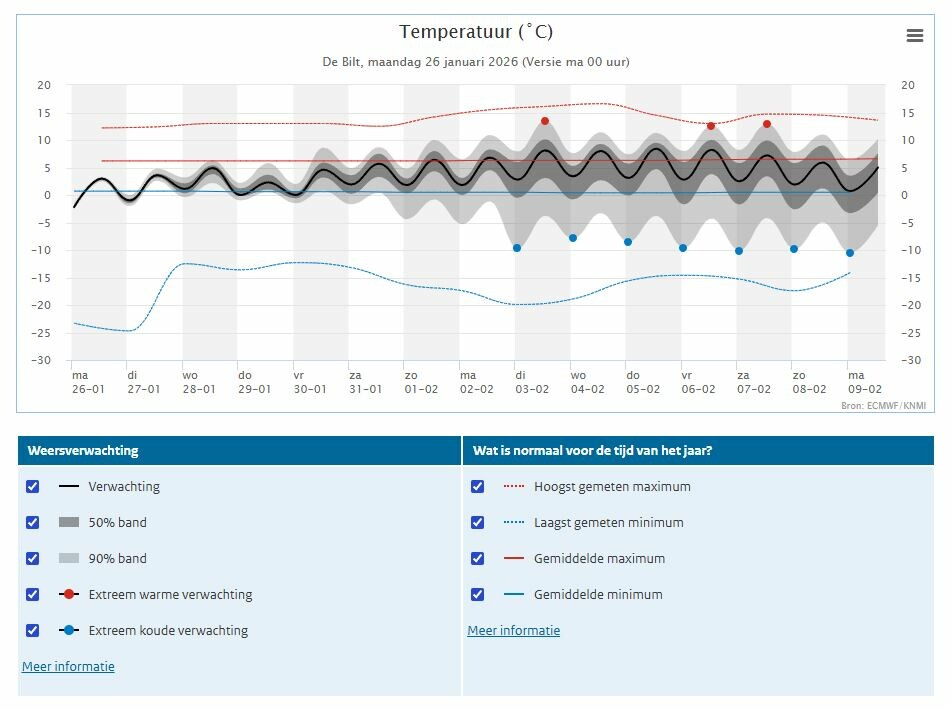Click the Weersverwachting panel header
The width and height of the screenshot is (951, 710).
click(x=240, y=450)
